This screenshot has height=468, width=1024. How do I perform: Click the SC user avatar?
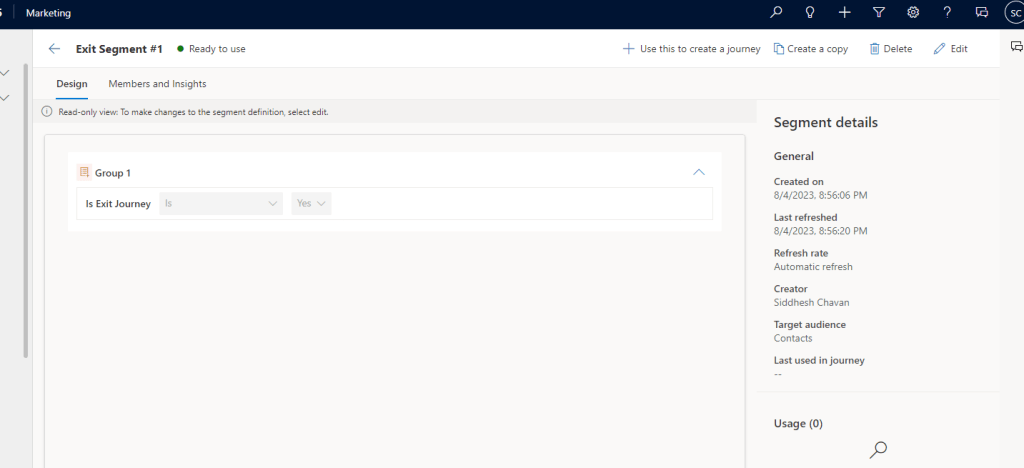[x=1014, y=13]
